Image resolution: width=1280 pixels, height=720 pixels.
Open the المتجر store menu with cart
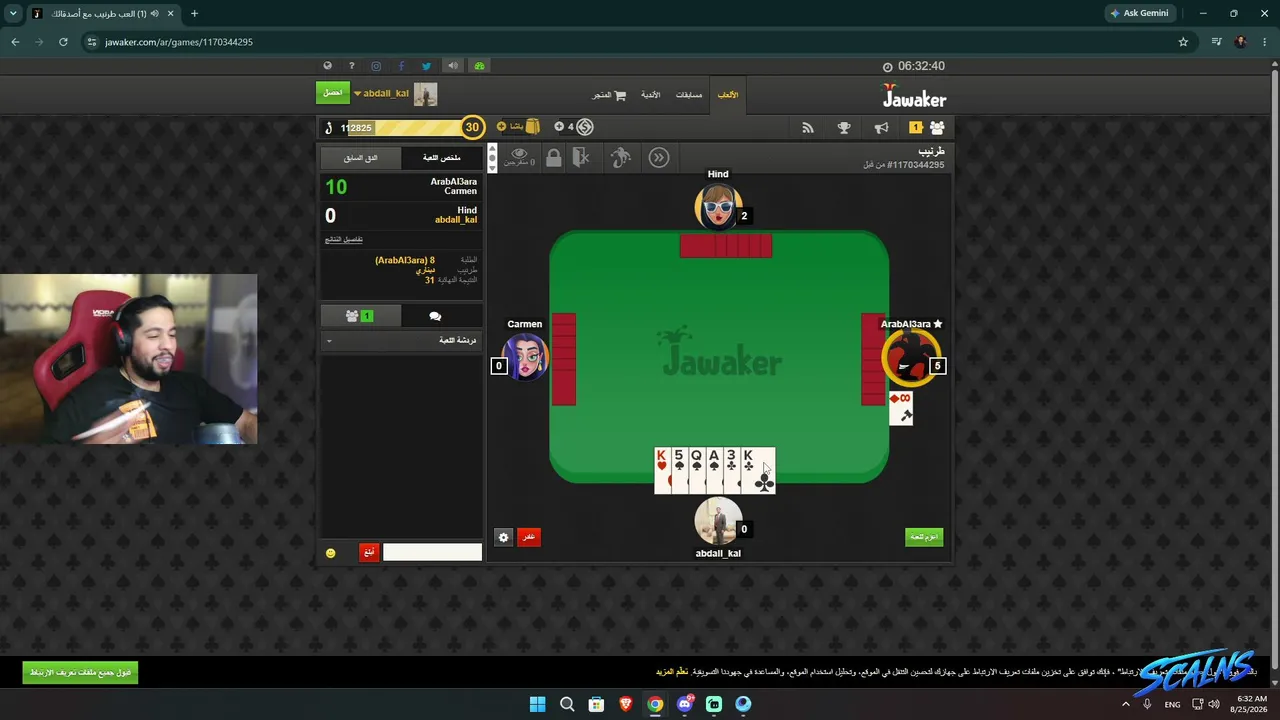[609, 95]
